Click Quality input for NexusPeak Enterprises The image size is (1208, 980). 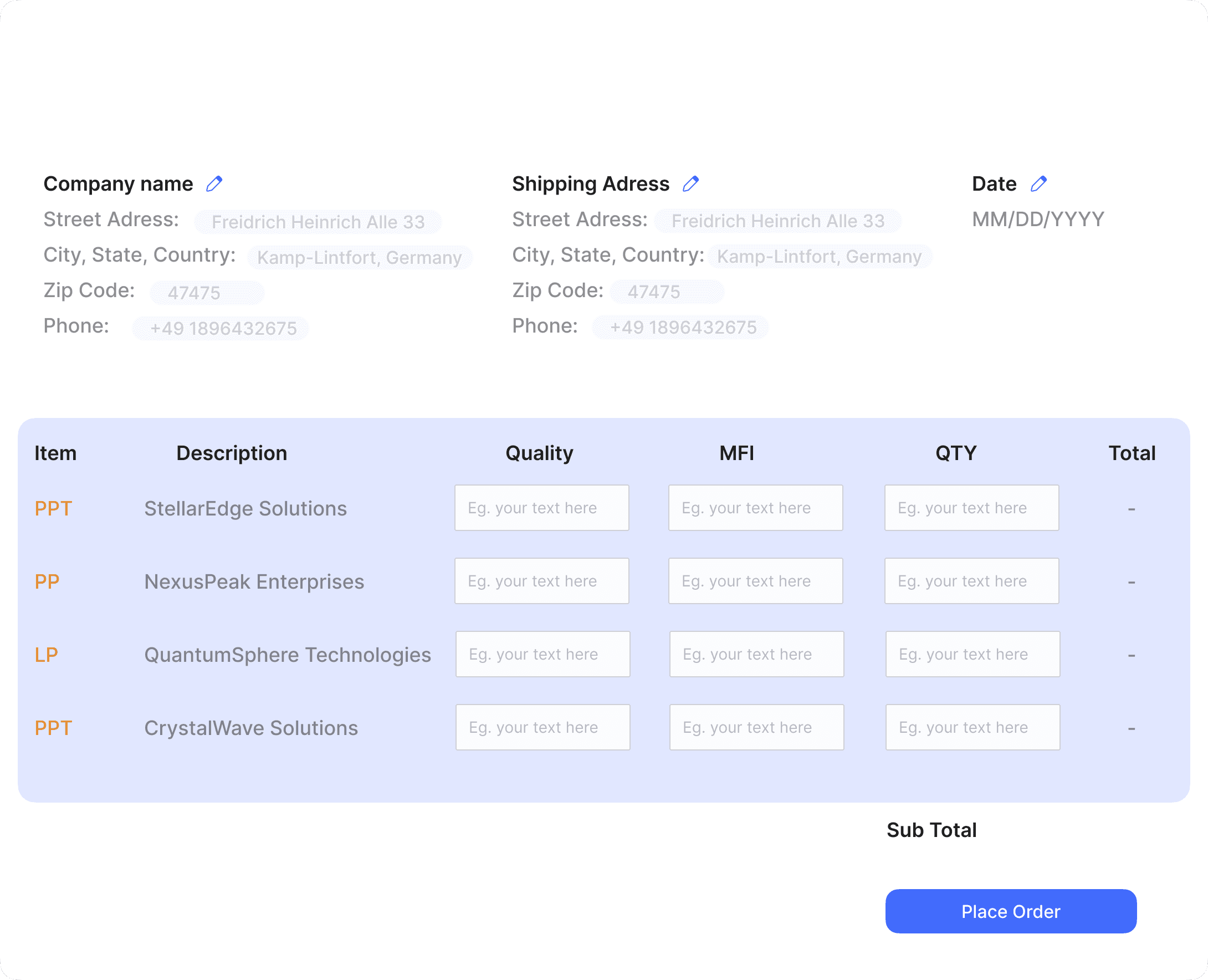click(x=541, y=581)
